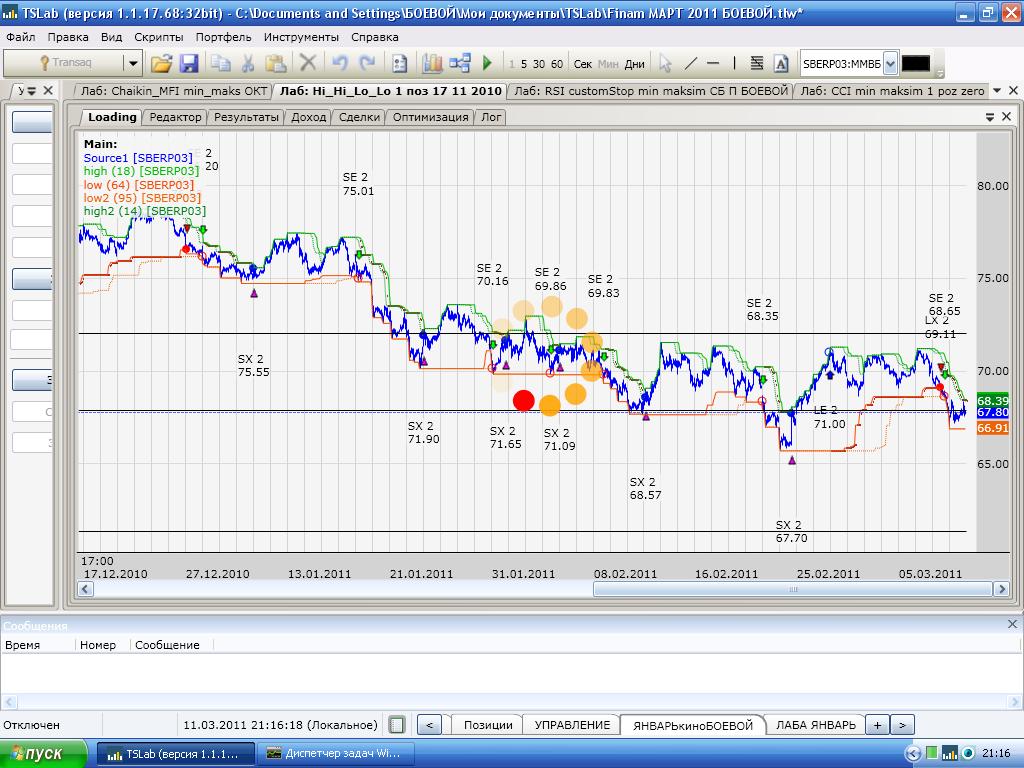Switch to the Оптимизация tab
1024x768 pixels.
point(430,117)
